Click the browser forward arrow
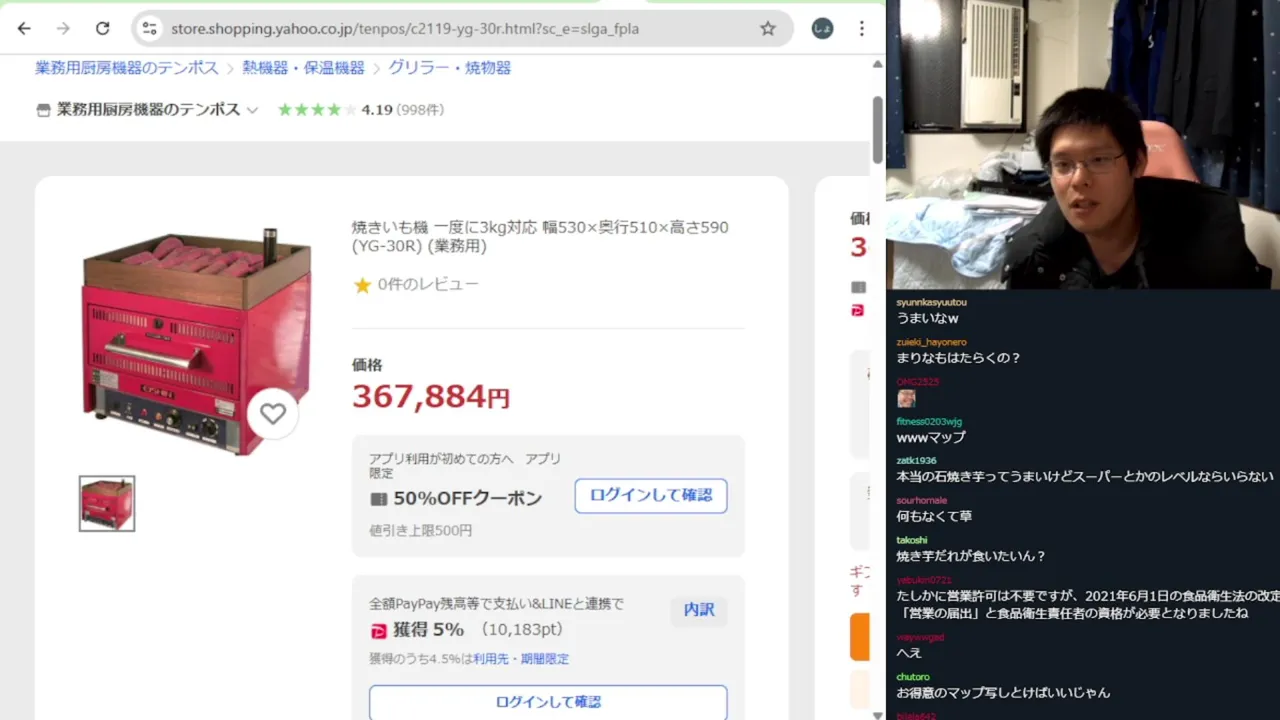 tap(63, 28)
